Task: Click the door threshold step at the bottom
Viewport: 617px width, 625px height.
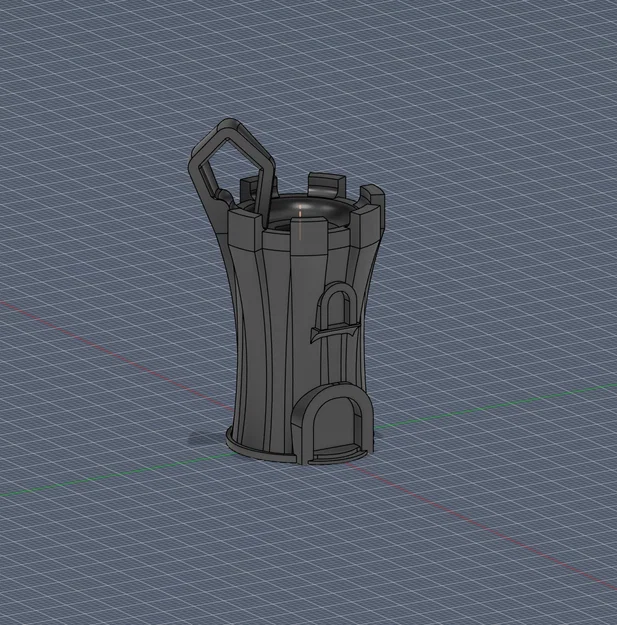Action: coord(338,454)
